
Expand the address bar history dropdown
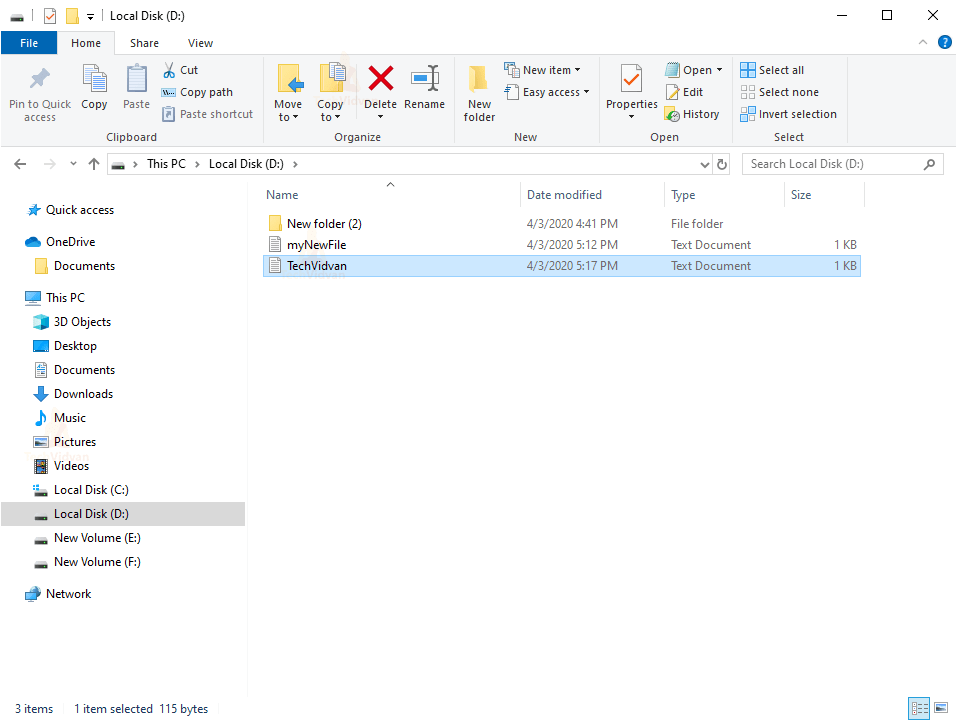click(x=705, y=163)
